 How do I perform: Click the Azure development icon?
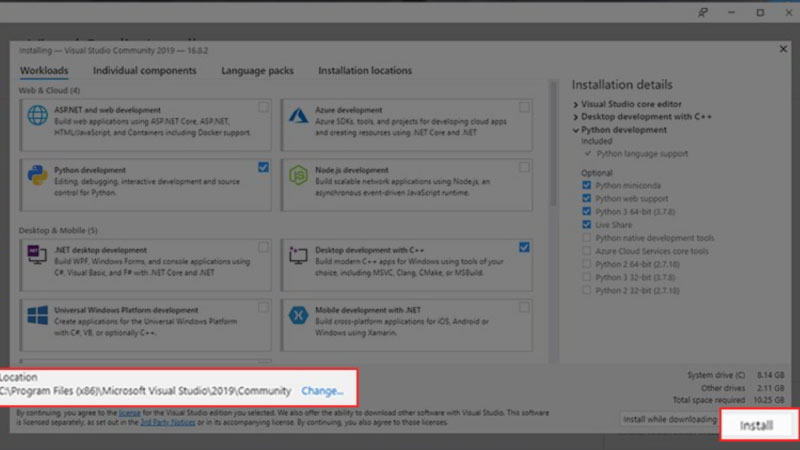click(298, 116)
